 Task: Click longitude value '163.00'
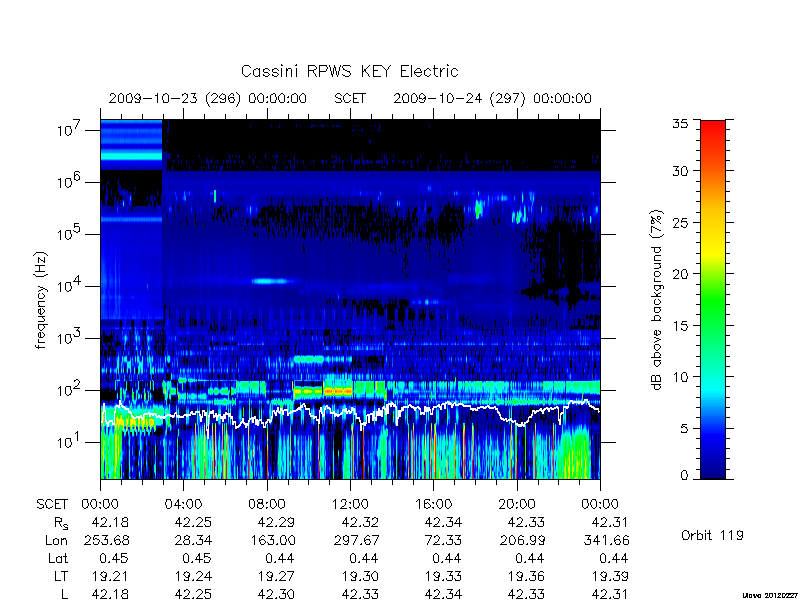click(273, 540)
